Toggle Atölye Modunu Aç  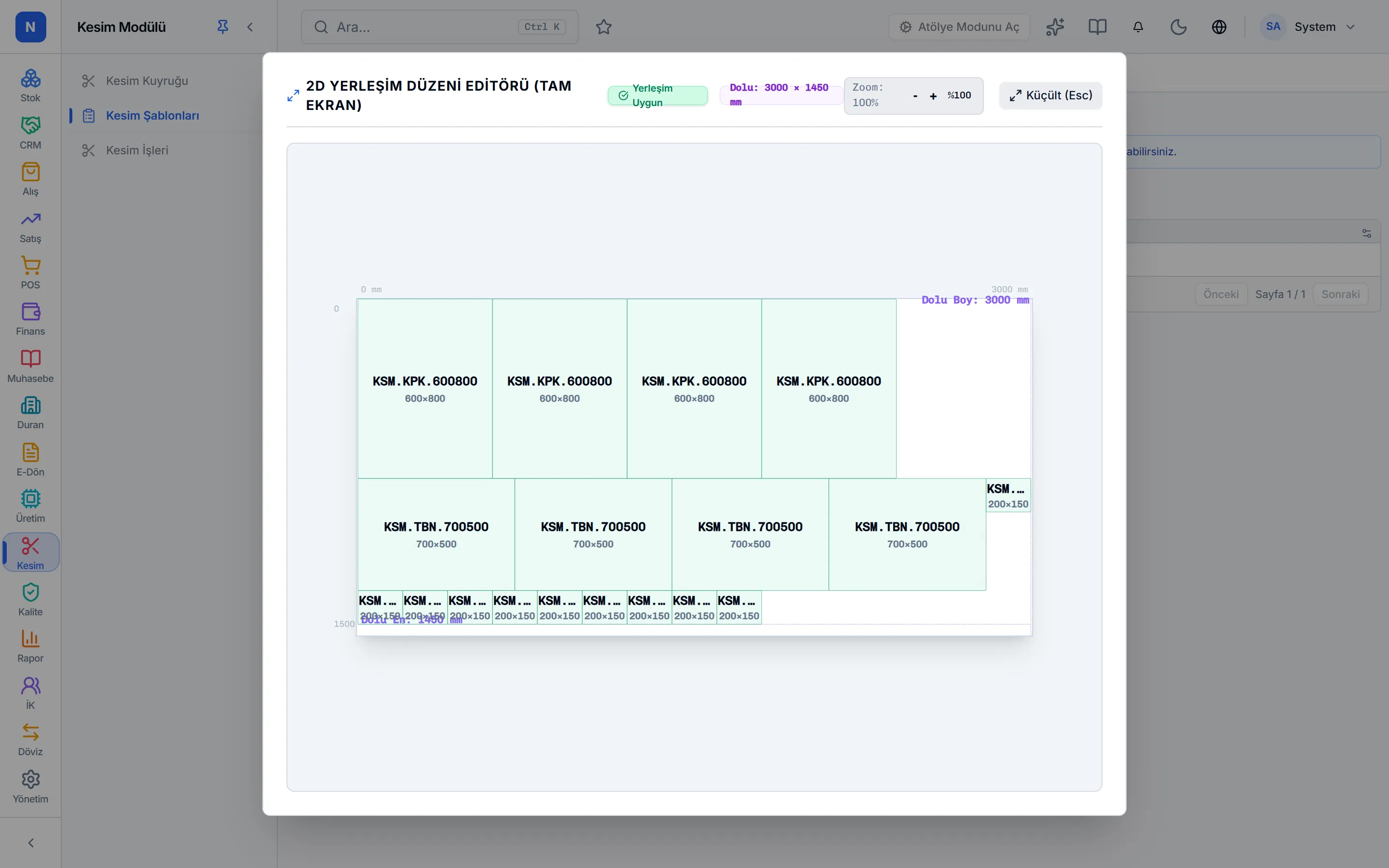958,27
